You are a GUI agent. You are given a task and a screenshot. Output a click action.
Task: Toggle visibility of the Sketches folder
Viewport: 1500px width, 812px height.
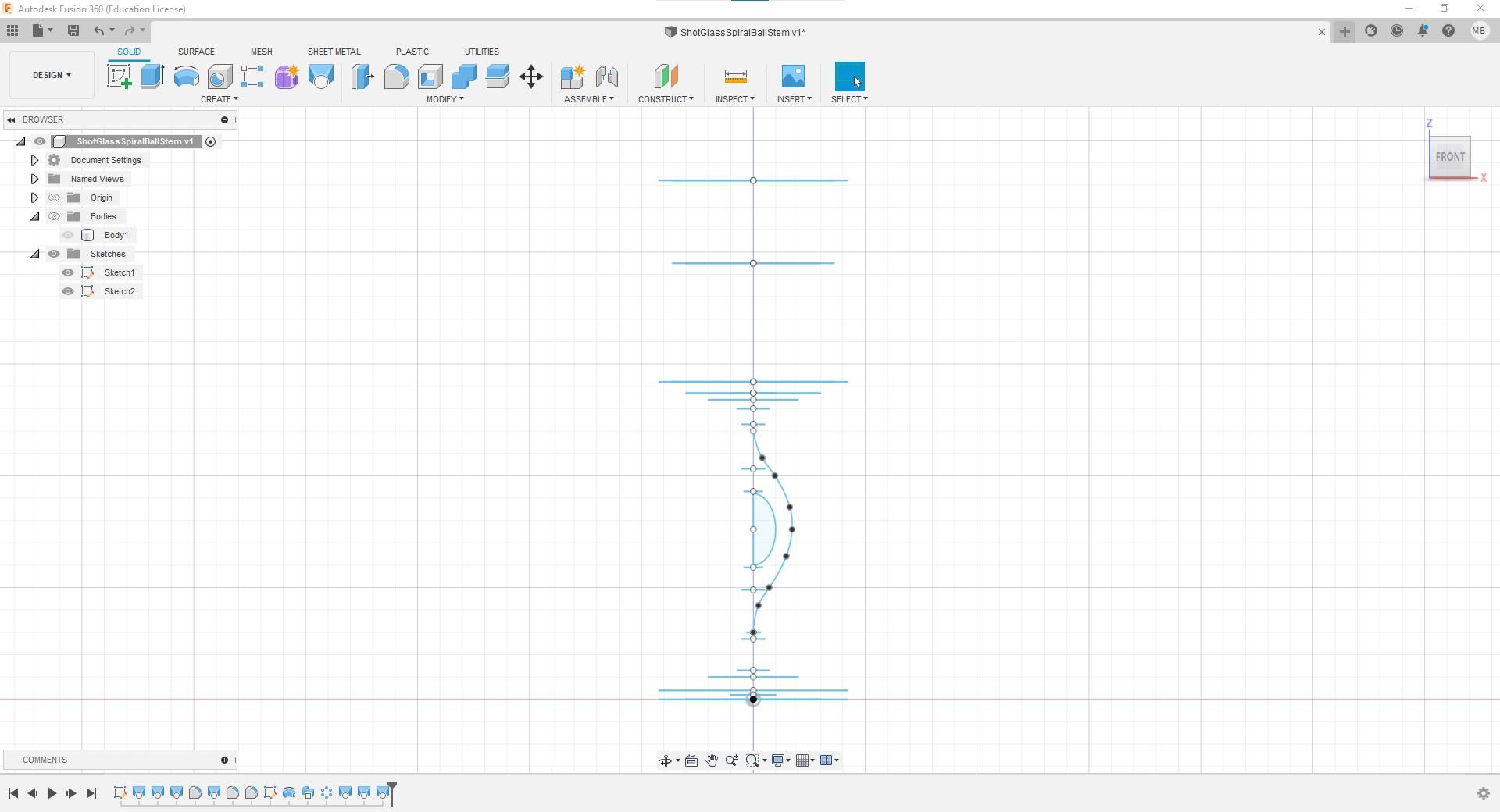54,254
